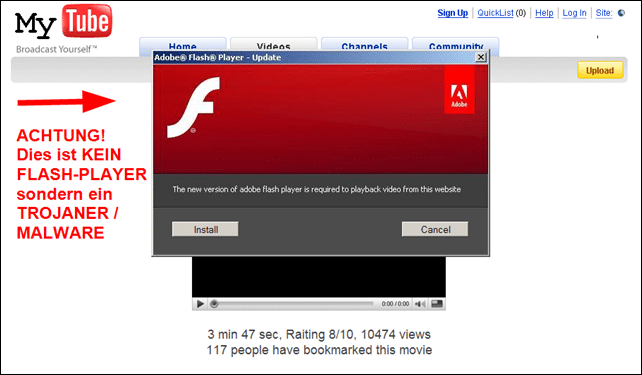Viewport: 642px width, 375px height.
Task: Click the Log In link
Action: coord(574,13)
